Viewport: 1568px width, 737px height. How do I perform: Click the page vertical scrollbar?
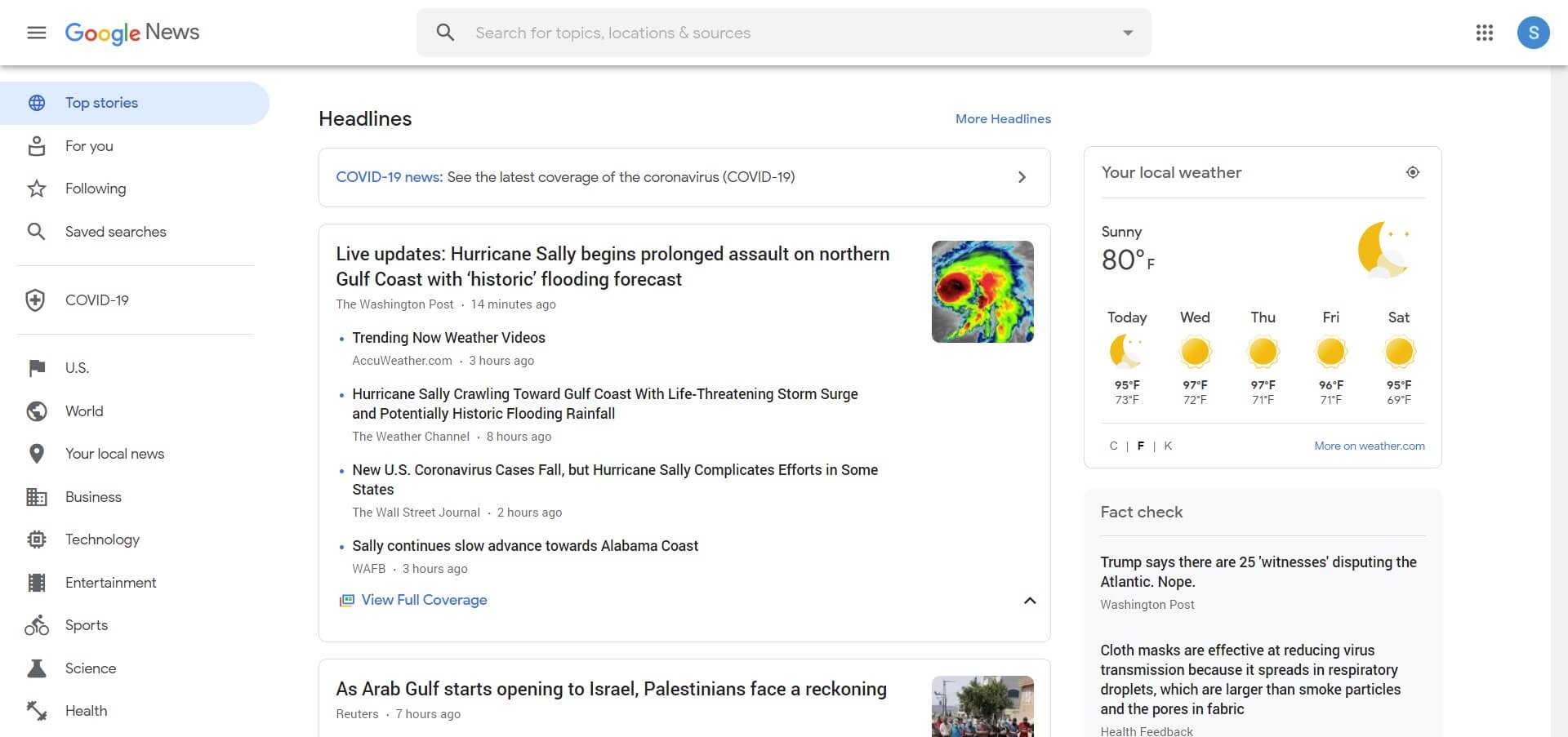pos(1559,402)
